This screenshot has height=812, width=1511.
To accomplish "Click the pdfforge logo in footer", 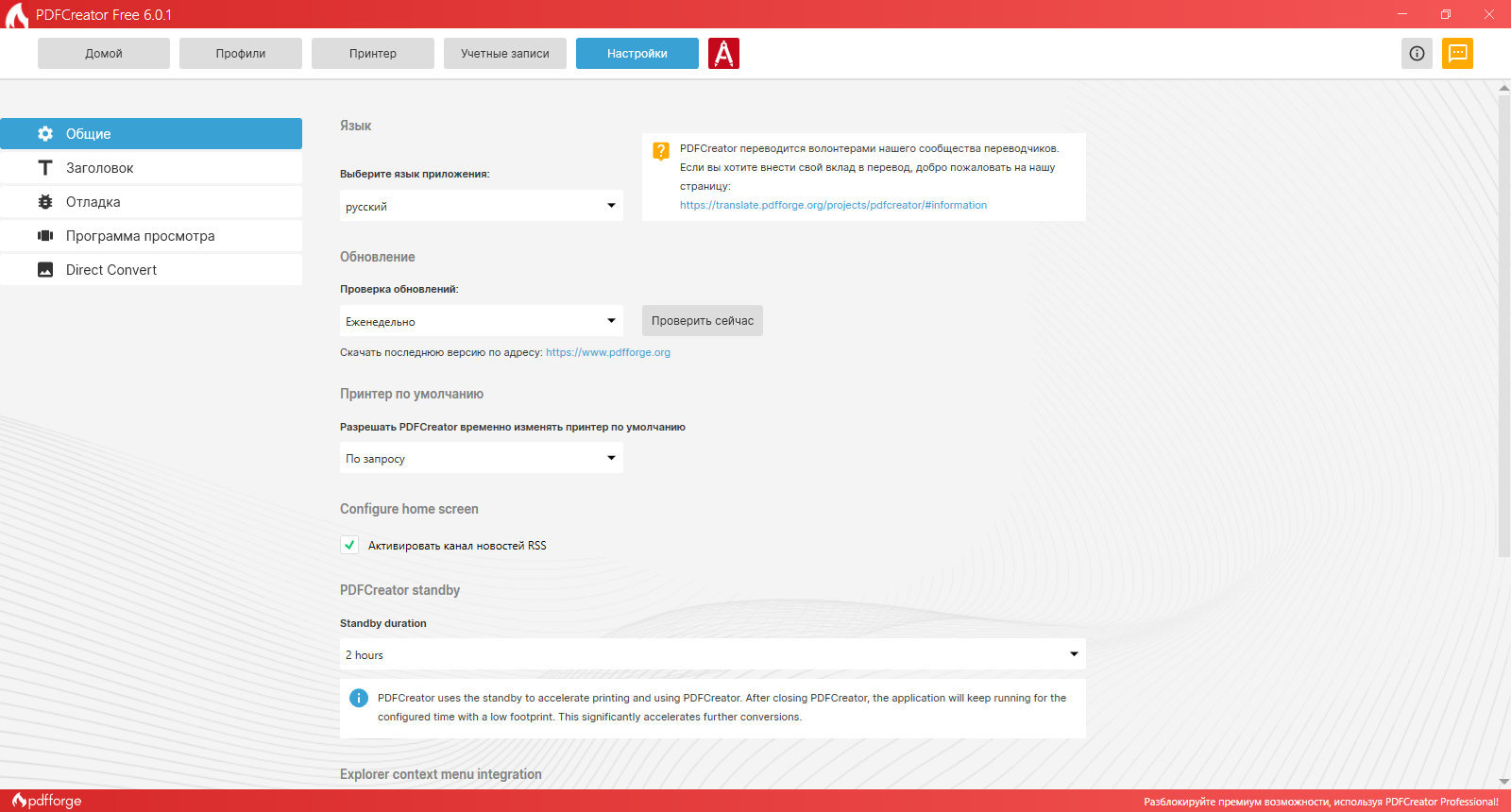I will [47, 801].
